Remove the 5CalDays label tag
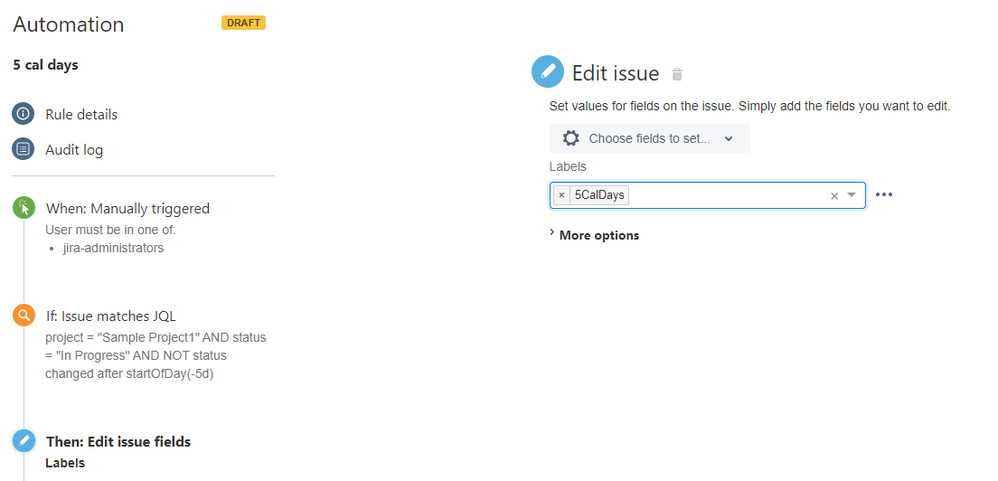998x481 pixels. pos(561,195)
